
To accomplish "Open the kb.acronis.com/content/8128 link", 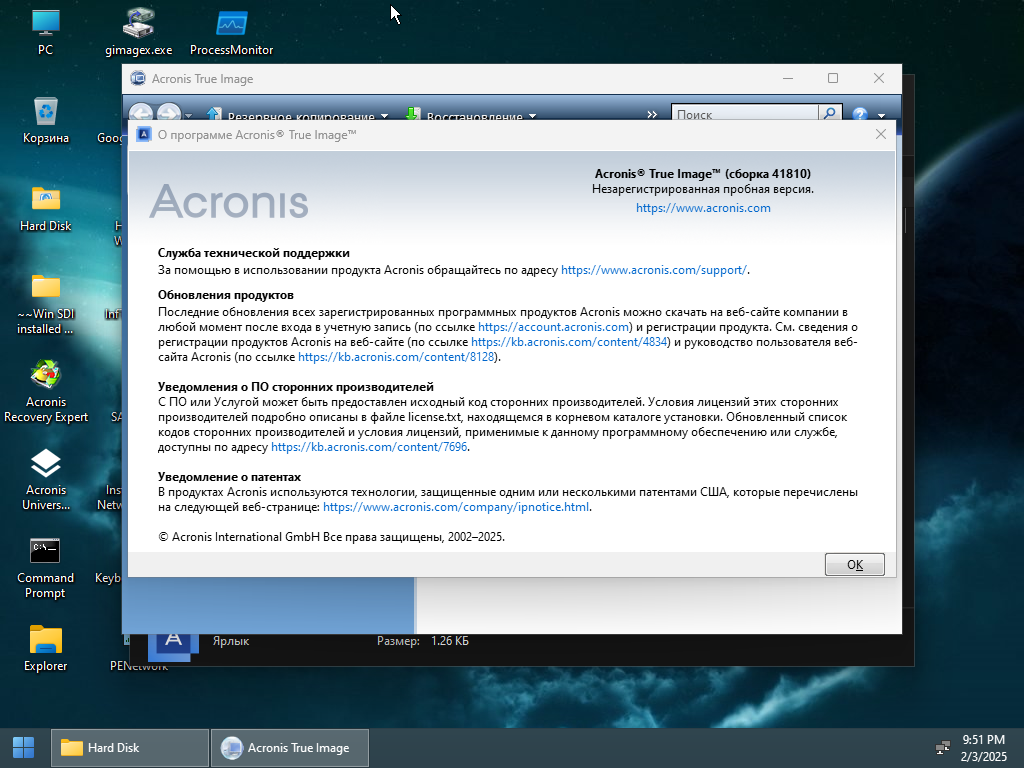I will 396,357.
